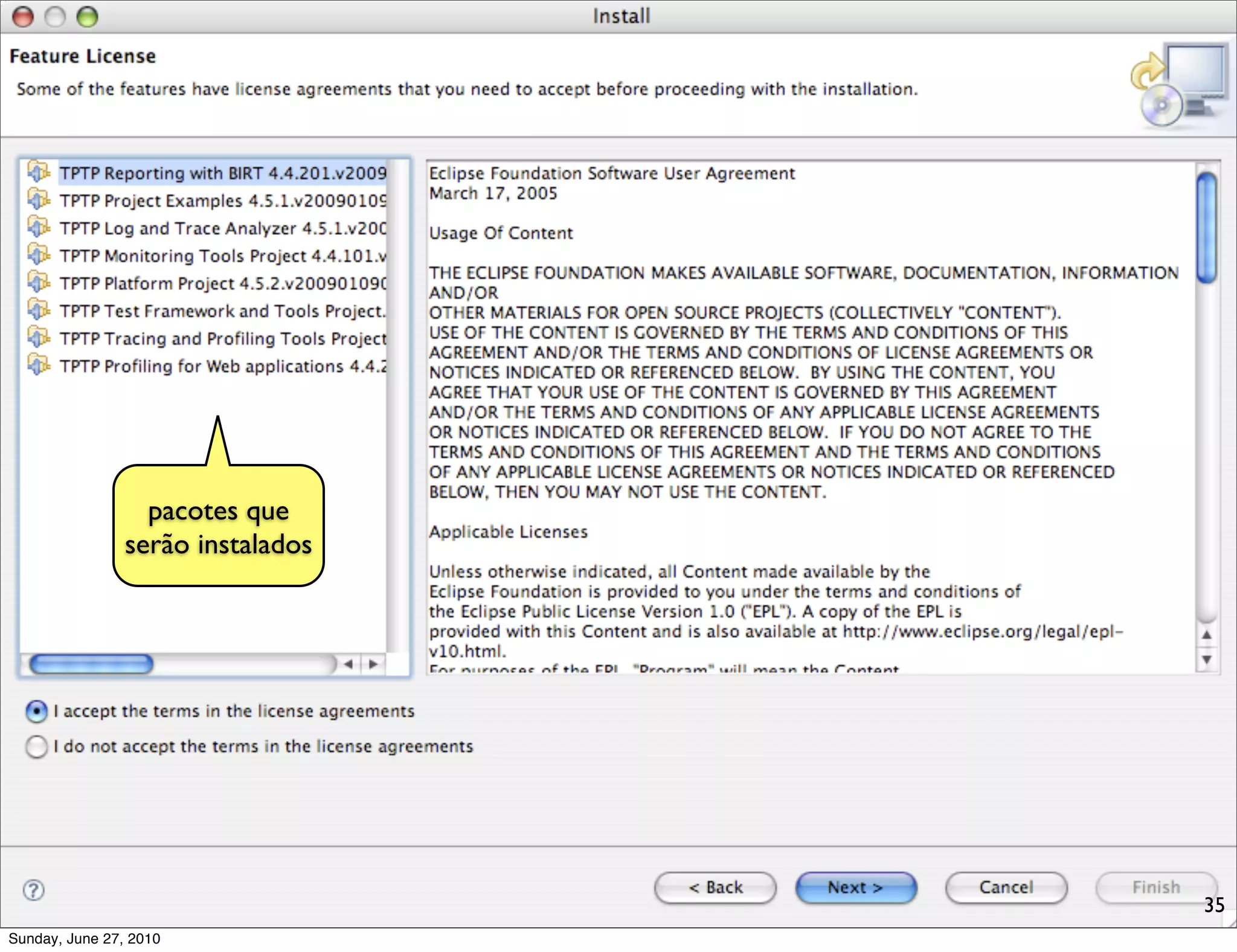
Task: Select 'I do not accept the terms' option
Action: [37, 747]
